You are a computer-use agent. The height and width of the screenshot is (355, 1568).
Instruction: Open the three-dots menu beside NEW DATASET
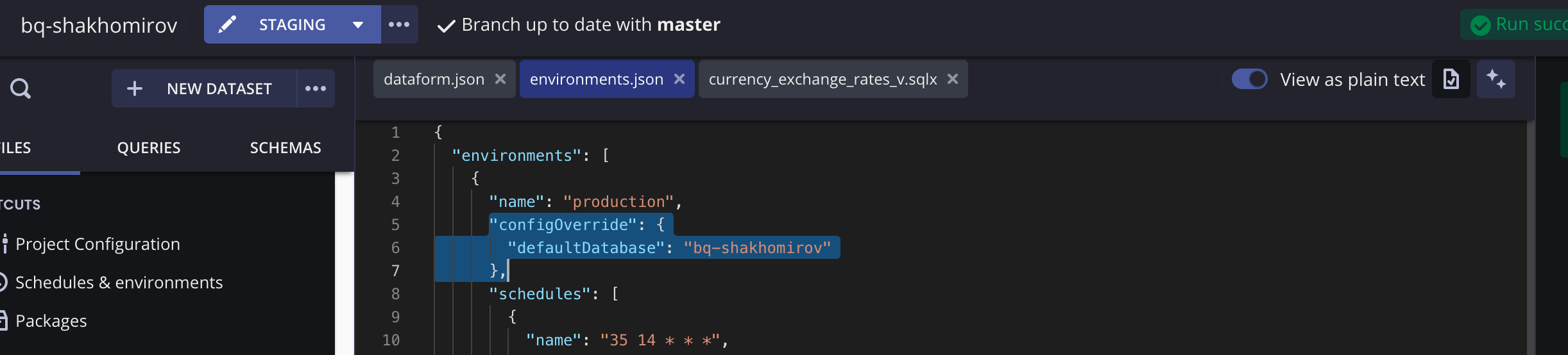coord(316,88)
